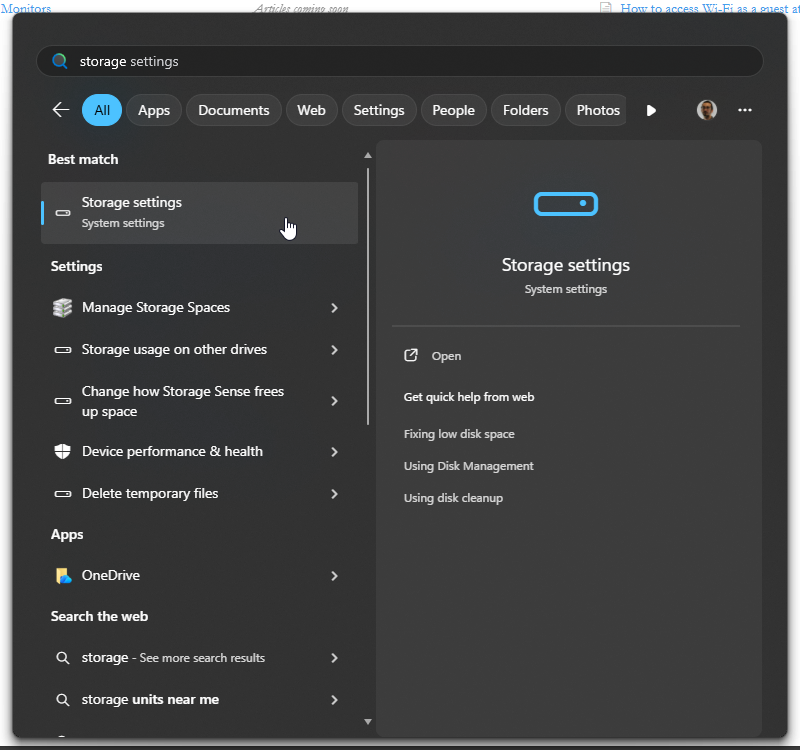800x750 pixels.
Task: Select the Settings filter tab
Action: coord(378,110)
